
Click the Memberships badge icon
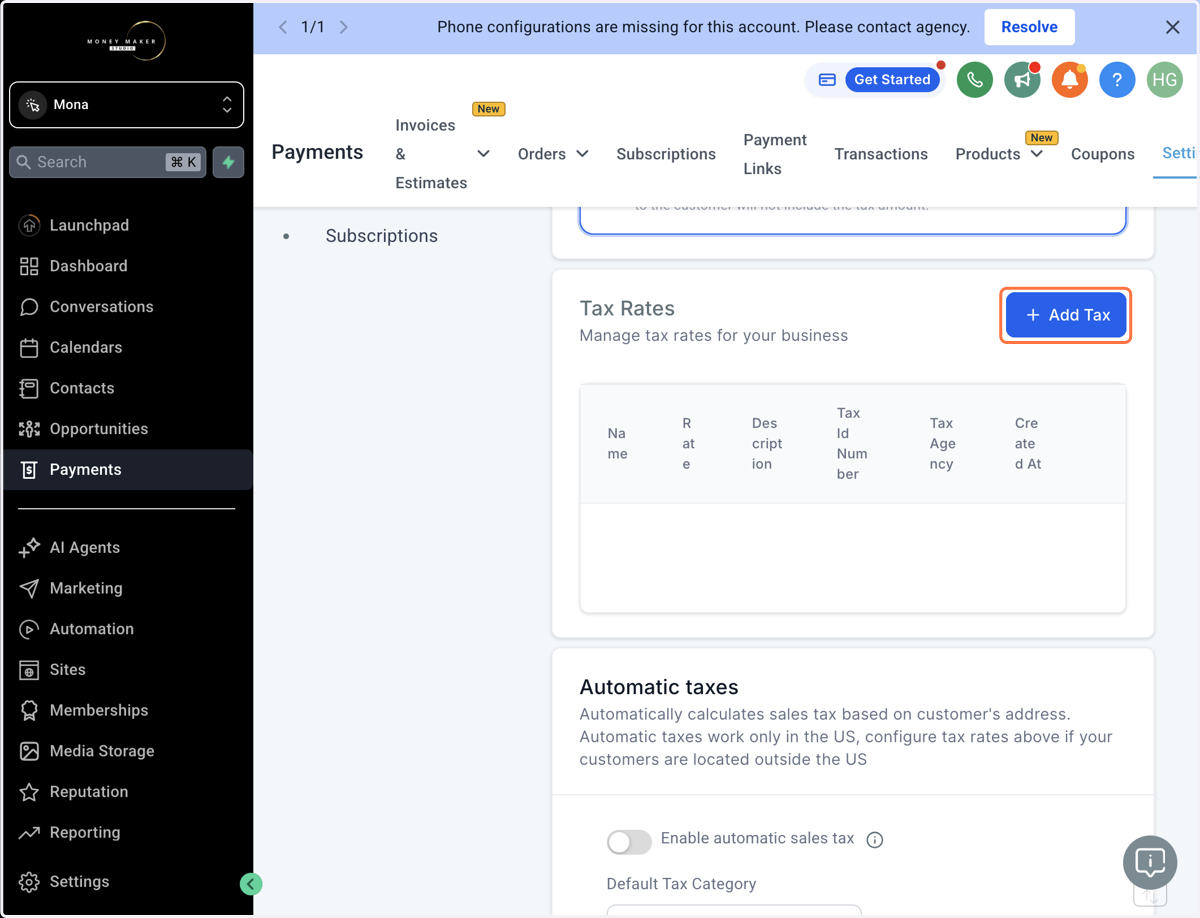pyautogui.click(x=29, y=711)
